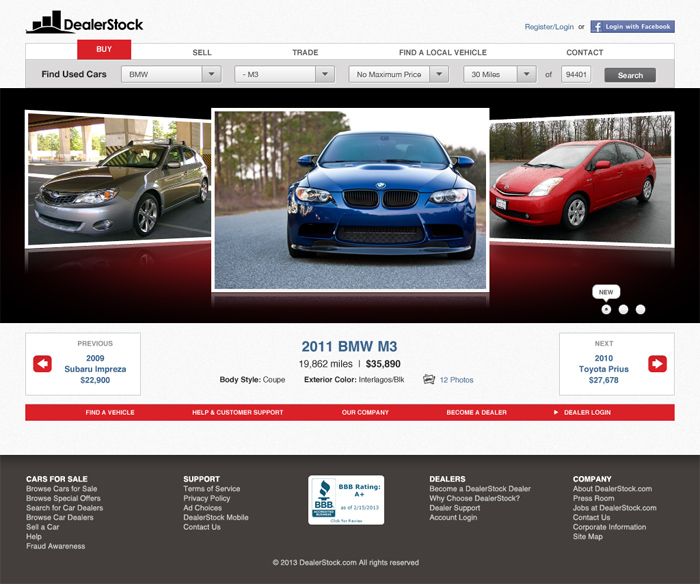Open the BMW make dropdown
The image size is (700, 584).
171,74
